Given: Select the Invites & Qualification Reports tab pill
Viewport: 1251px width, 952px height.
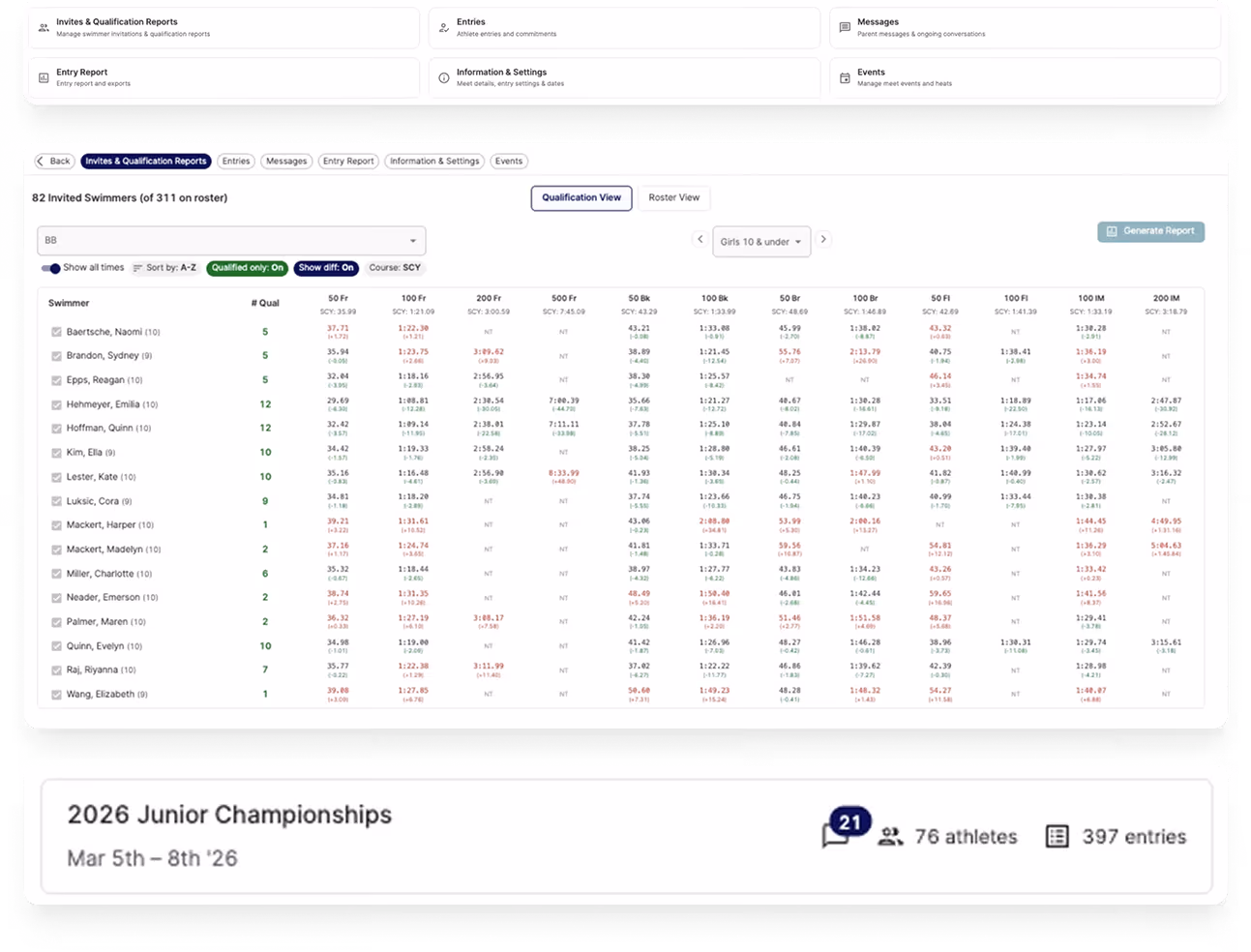Looking at the screenshot, I should [x=146, y=162].
